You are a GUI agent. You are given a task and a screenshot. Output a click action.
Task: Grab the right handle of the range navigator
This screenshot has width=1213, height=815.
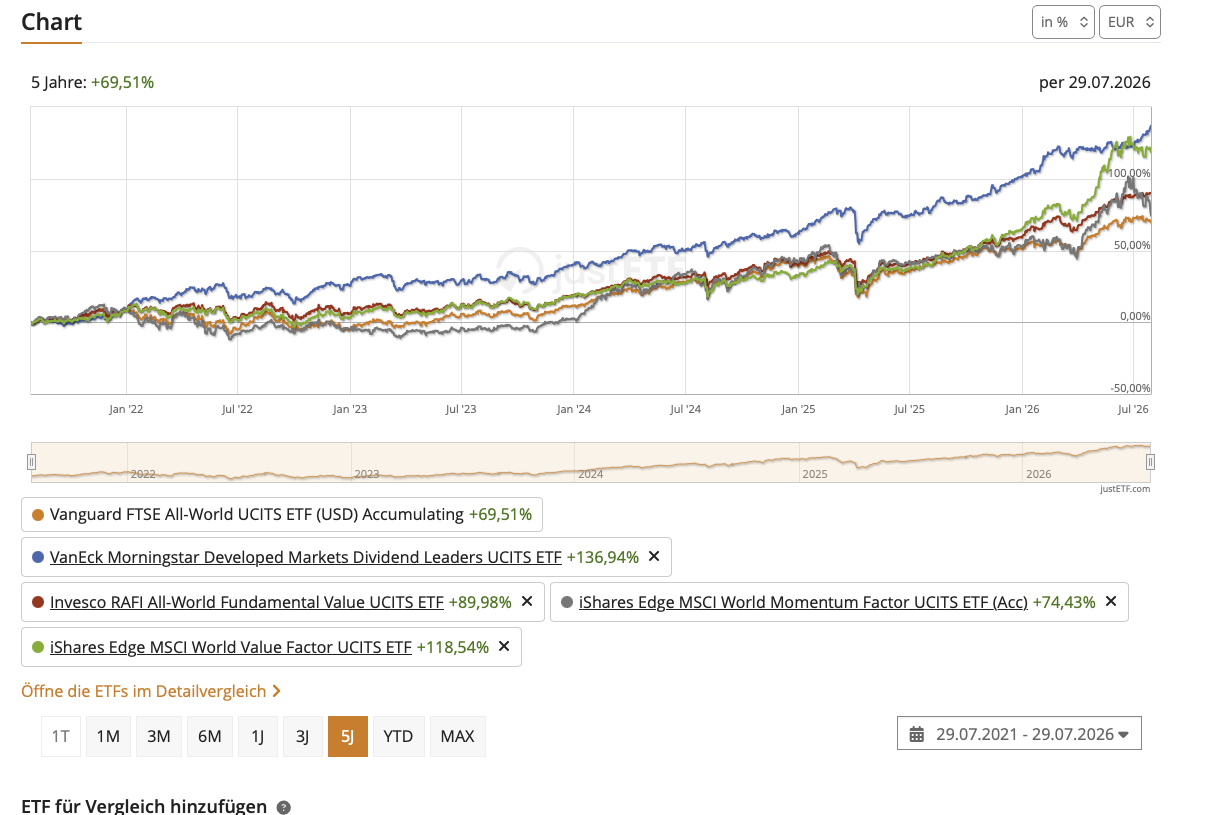click(x=1150, y=461)
